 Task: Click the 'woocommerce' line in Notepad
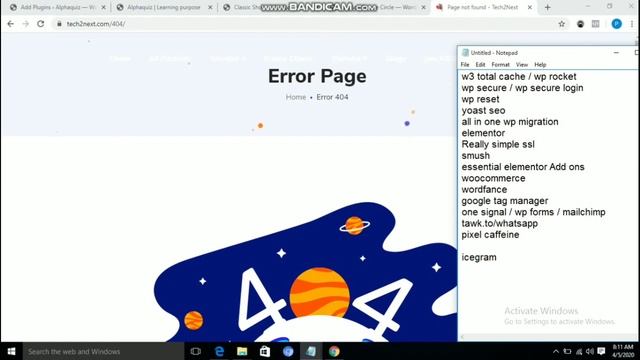(x=493, y=178)
